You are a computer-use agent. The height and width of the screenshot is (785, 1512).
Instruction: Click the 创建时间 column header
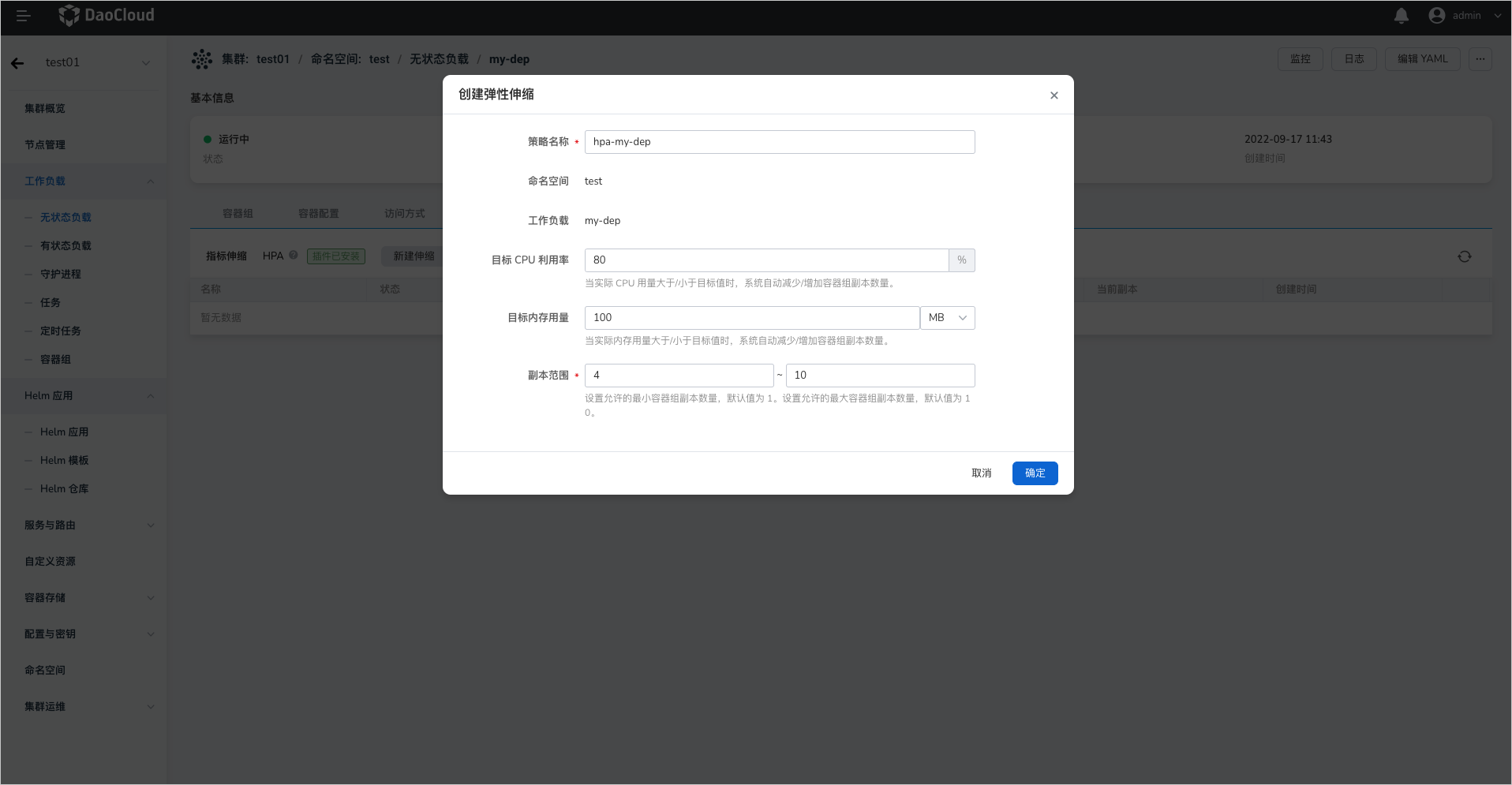pyautogui.click(x=1297, y=290)
